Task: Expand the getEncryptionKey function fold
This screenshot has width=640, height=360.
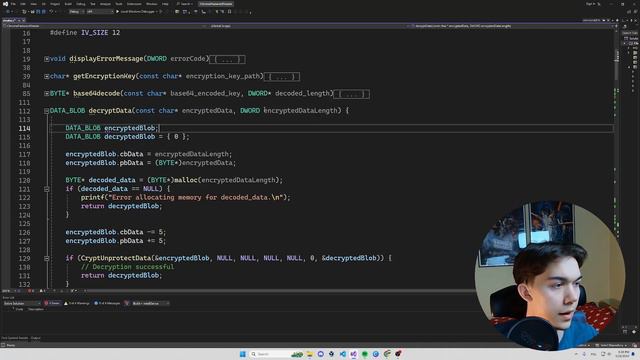Action: click(x=47, y=76)
